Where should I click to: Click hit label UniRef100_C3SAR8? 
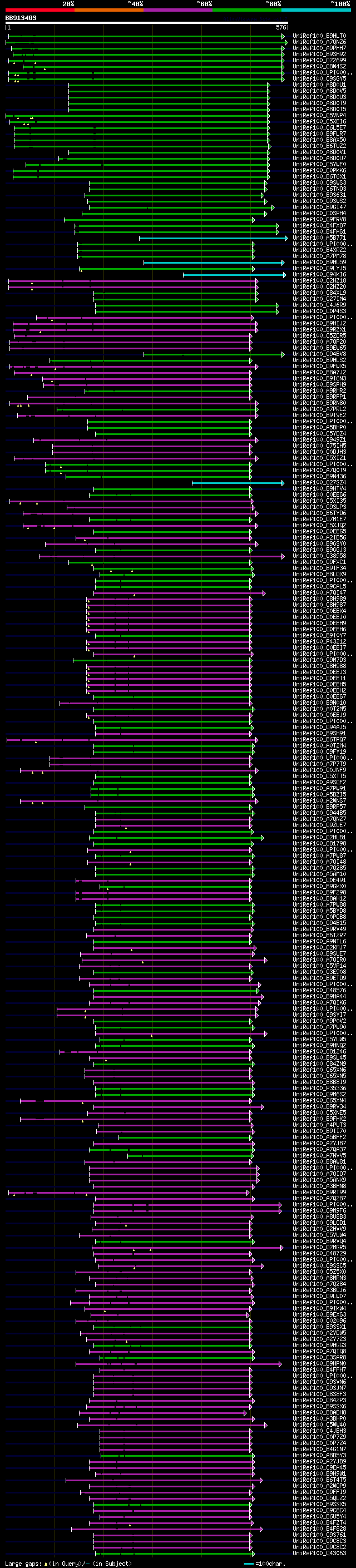[x=319, y=1357]
